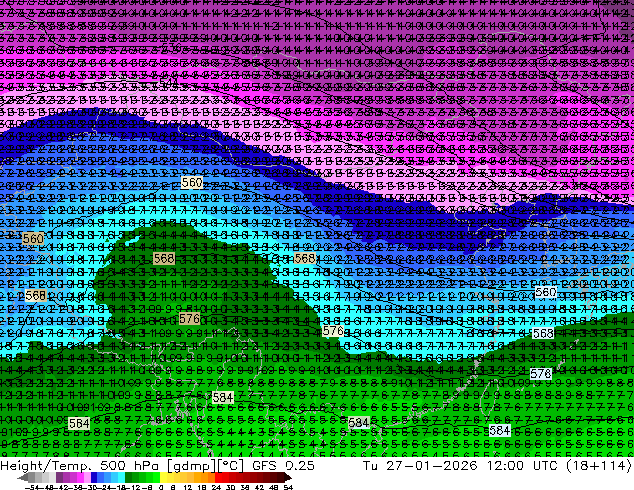Click the '-12' legend tick label
Screen dimensions: 634x490
pos(132,487)
